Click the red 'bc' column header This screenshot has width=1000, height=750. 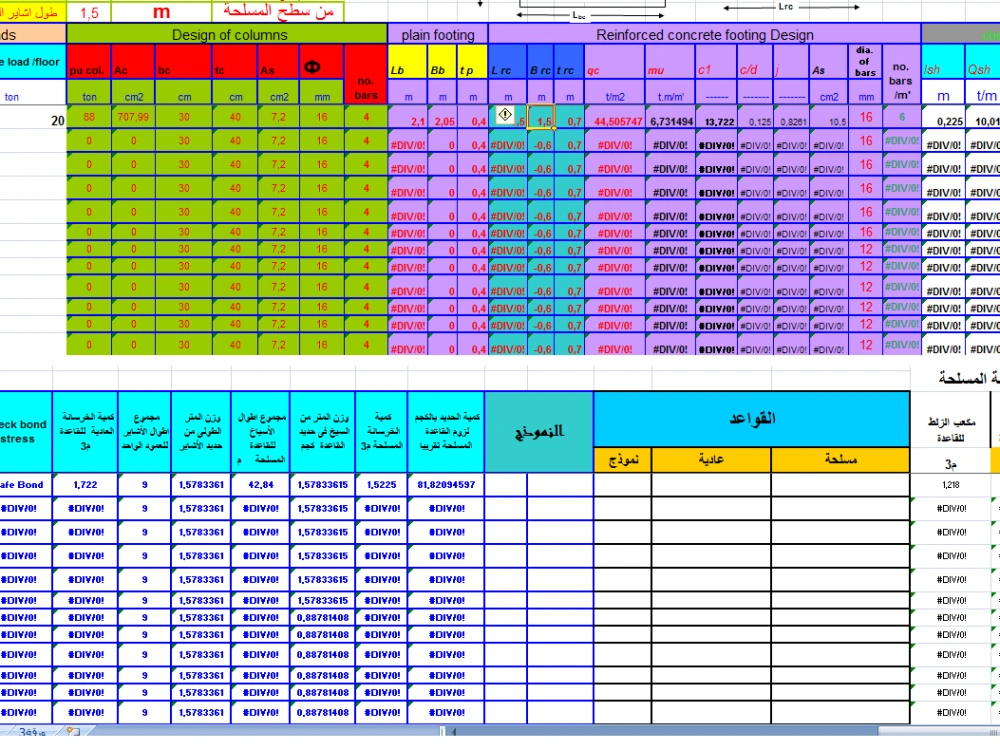pyautogui.click(x=184, y=62)
